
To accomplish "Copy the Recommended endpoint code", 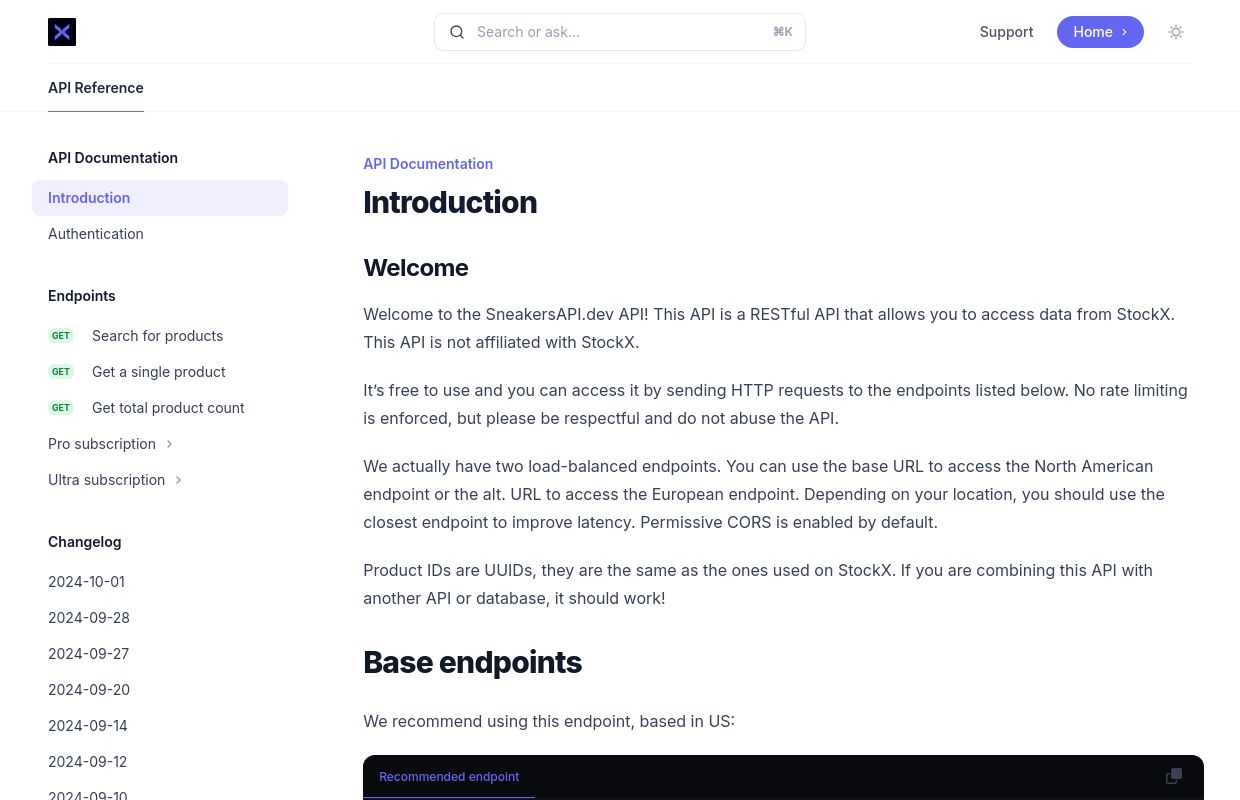I will [x=1174, y=776].
